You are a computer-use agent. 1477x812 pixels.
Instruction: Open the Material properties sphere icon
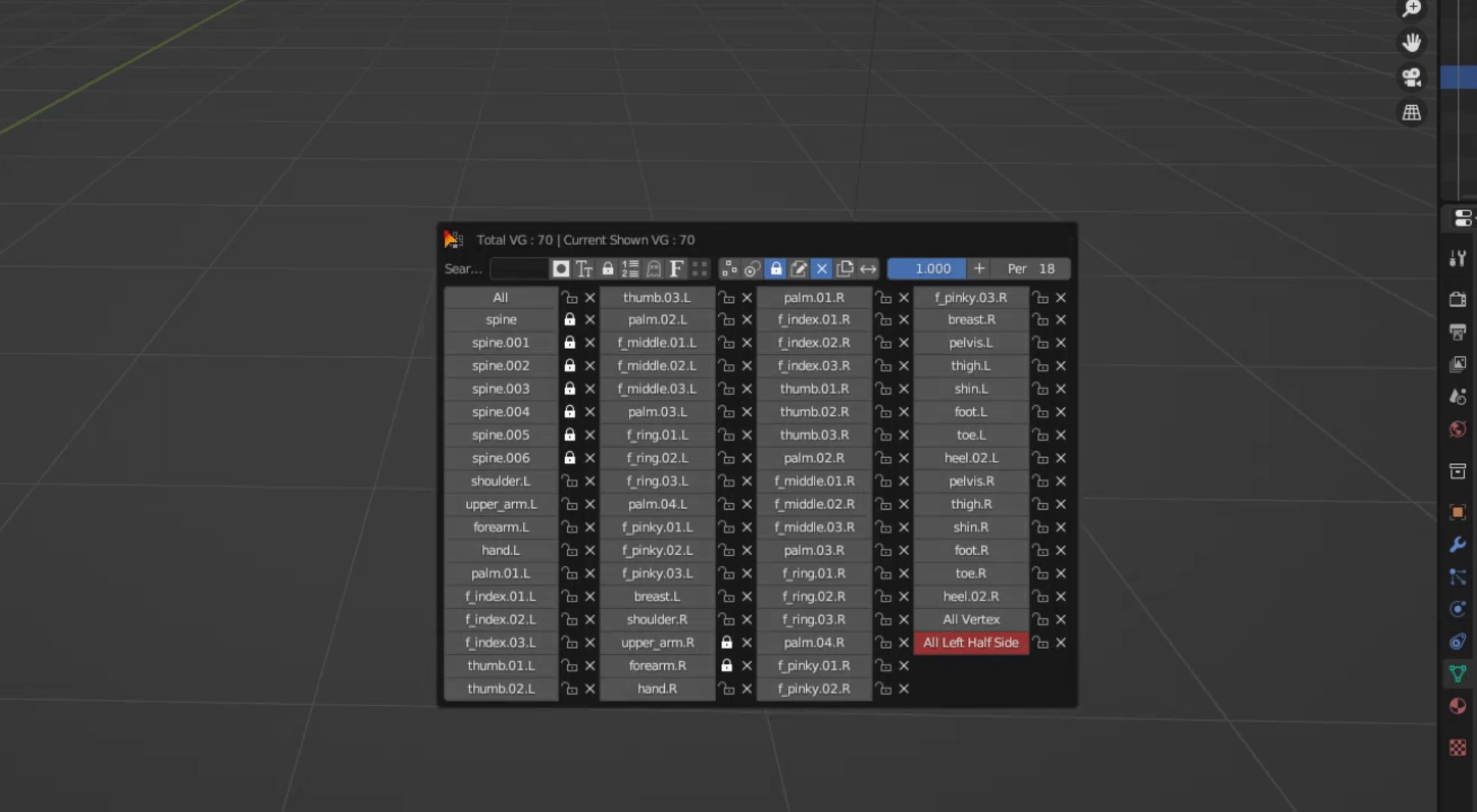1457,706
